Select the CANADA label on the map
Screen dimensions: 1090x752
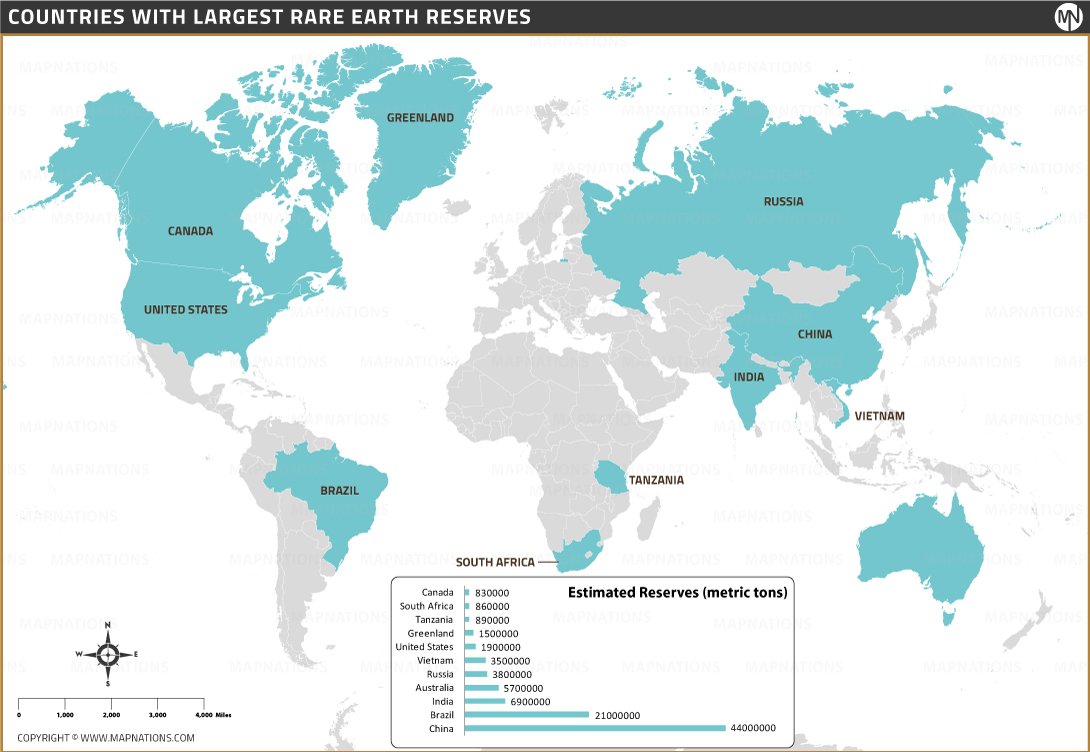(190, 231)
